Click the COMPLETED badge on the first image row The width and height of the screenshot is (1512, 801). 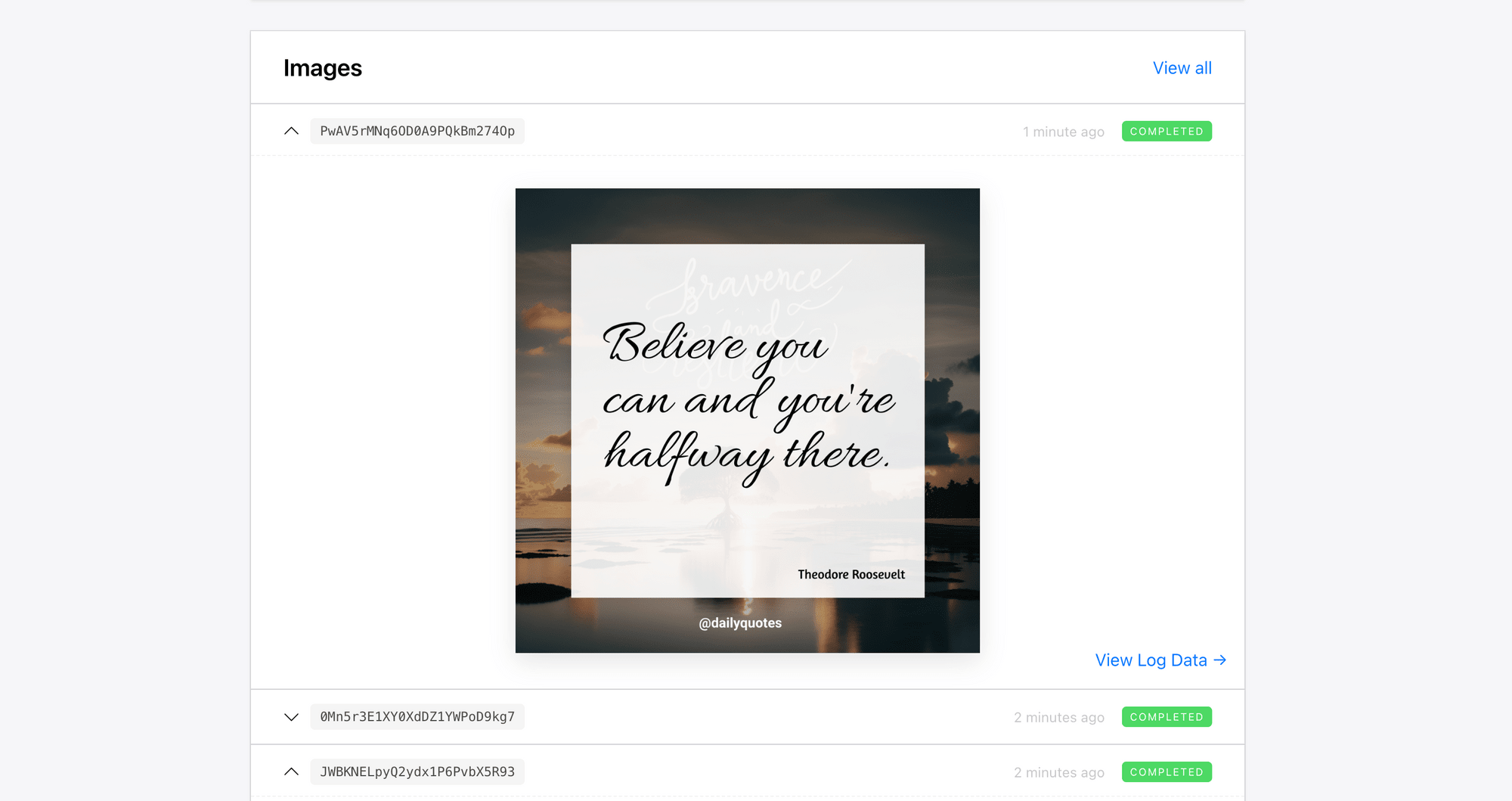(1166, 132)
